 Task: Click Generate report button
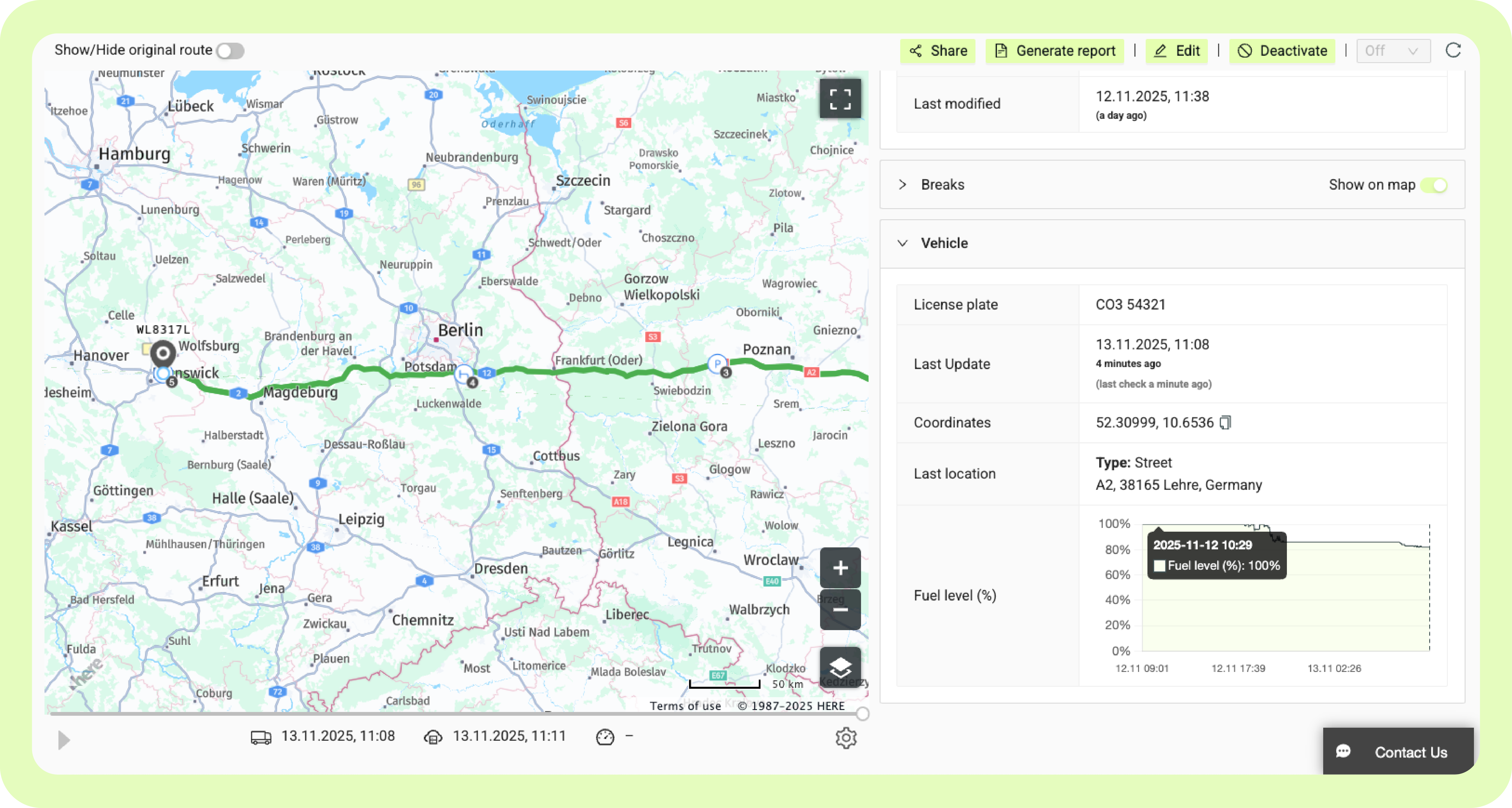click(1054, 50)
